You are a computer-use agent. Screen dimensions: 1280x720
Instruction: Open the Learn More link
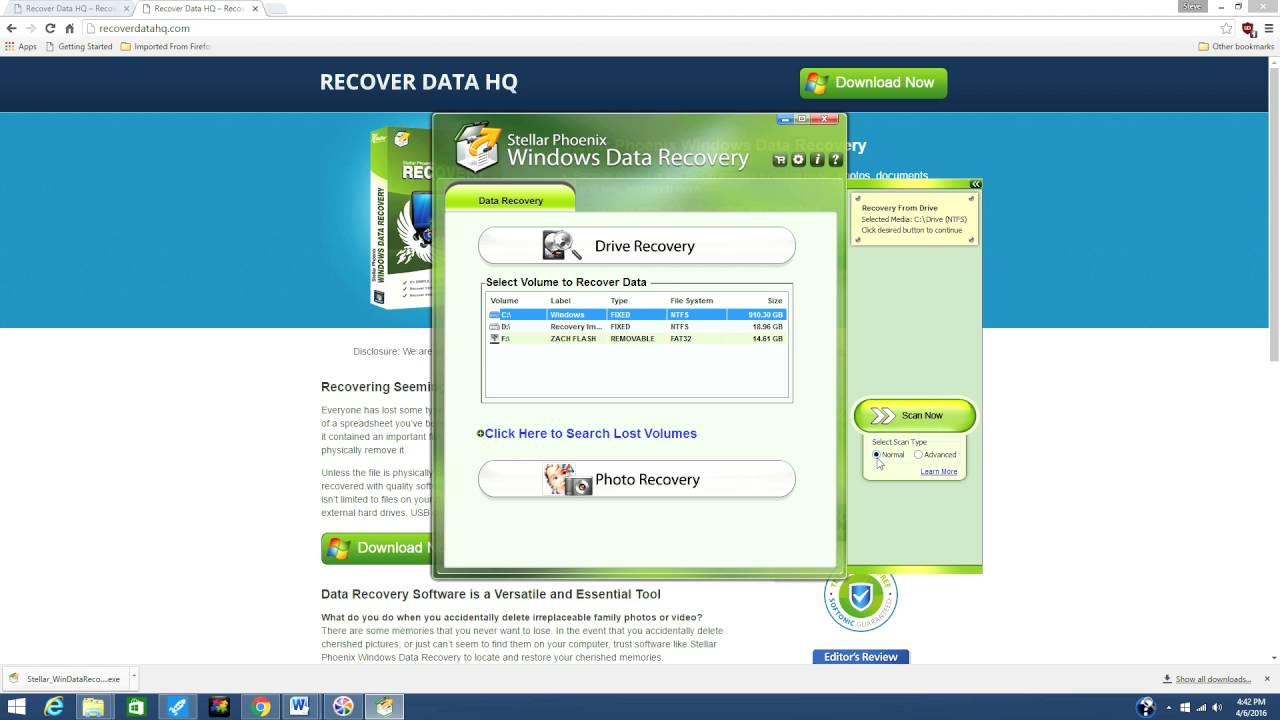click(x=939, y=472)
